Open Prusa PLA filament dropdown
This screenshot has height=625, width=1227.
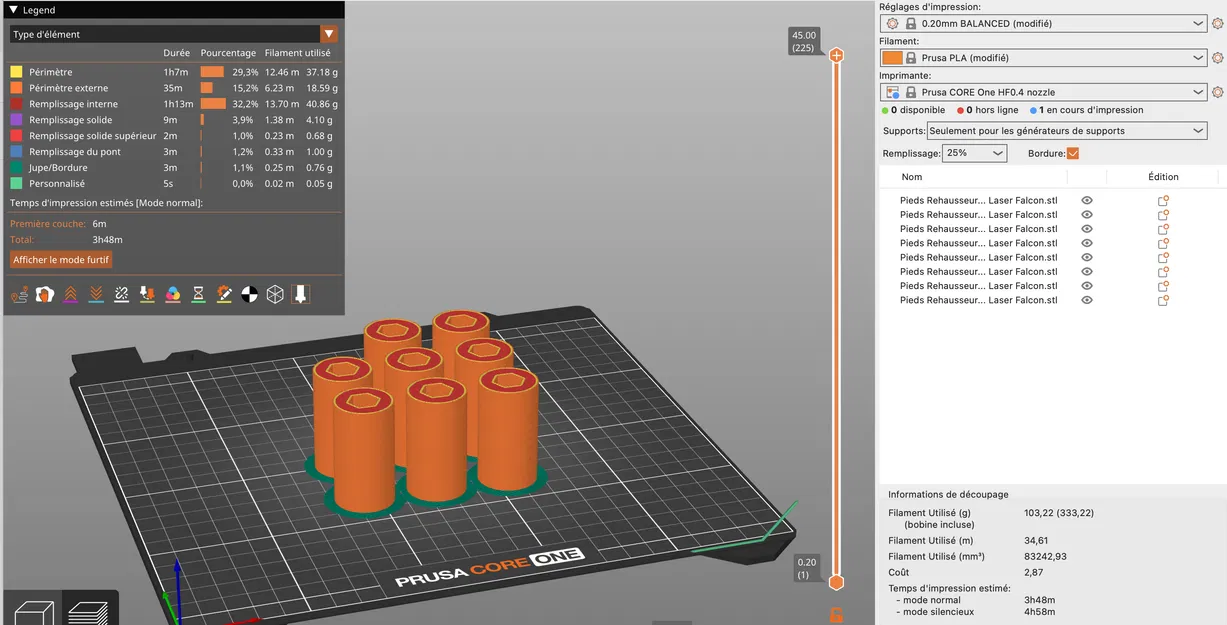(x=1045, y=58)
